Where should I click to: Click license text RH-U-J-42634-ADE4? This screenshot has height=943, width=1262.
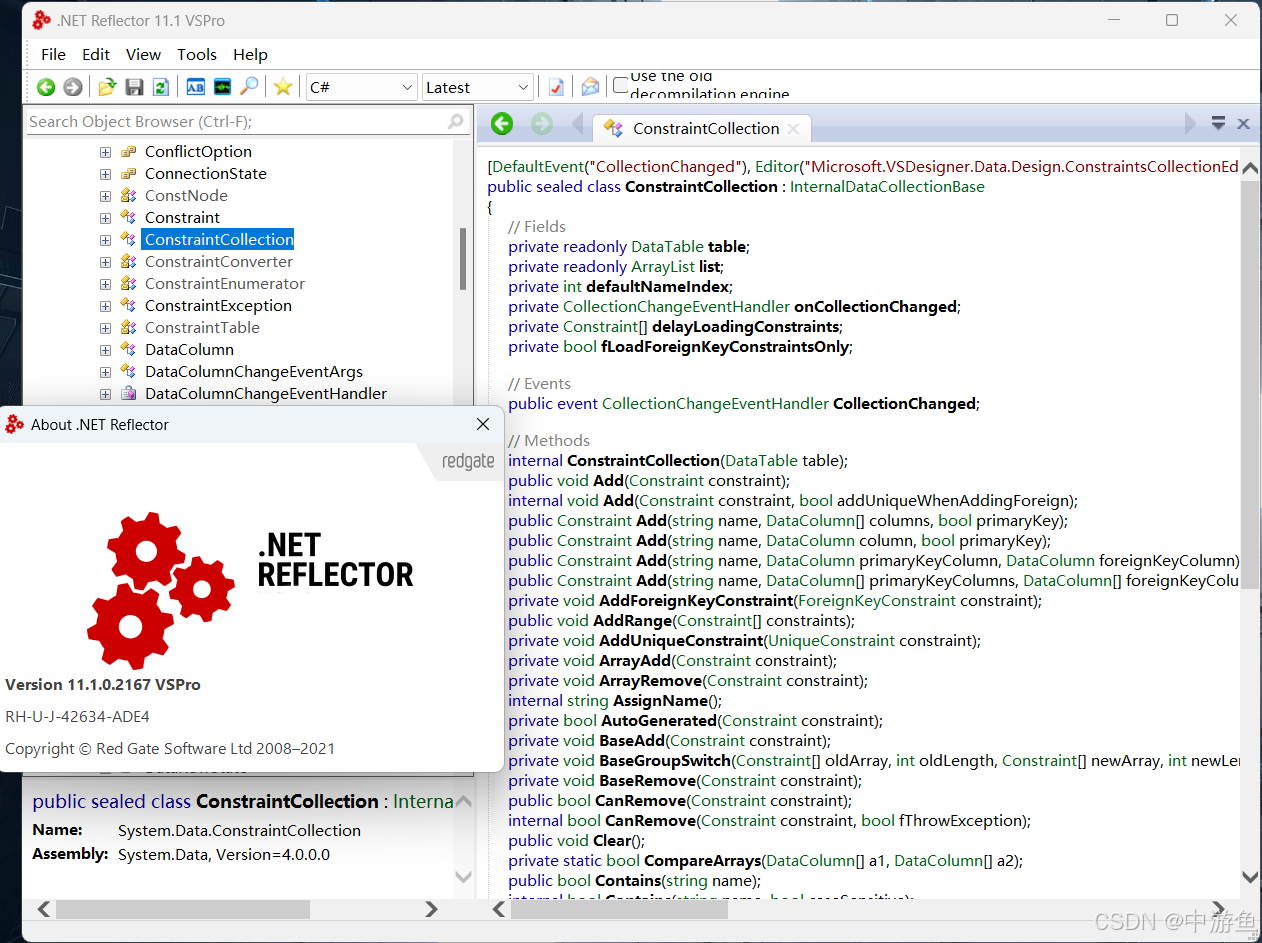(77, 717)
